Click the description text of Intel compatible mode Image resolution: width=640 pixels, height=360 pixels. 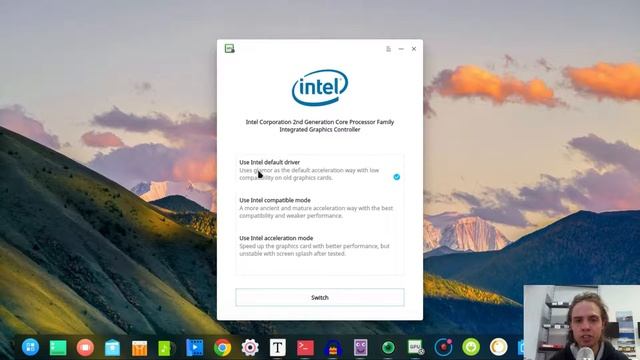316,212
